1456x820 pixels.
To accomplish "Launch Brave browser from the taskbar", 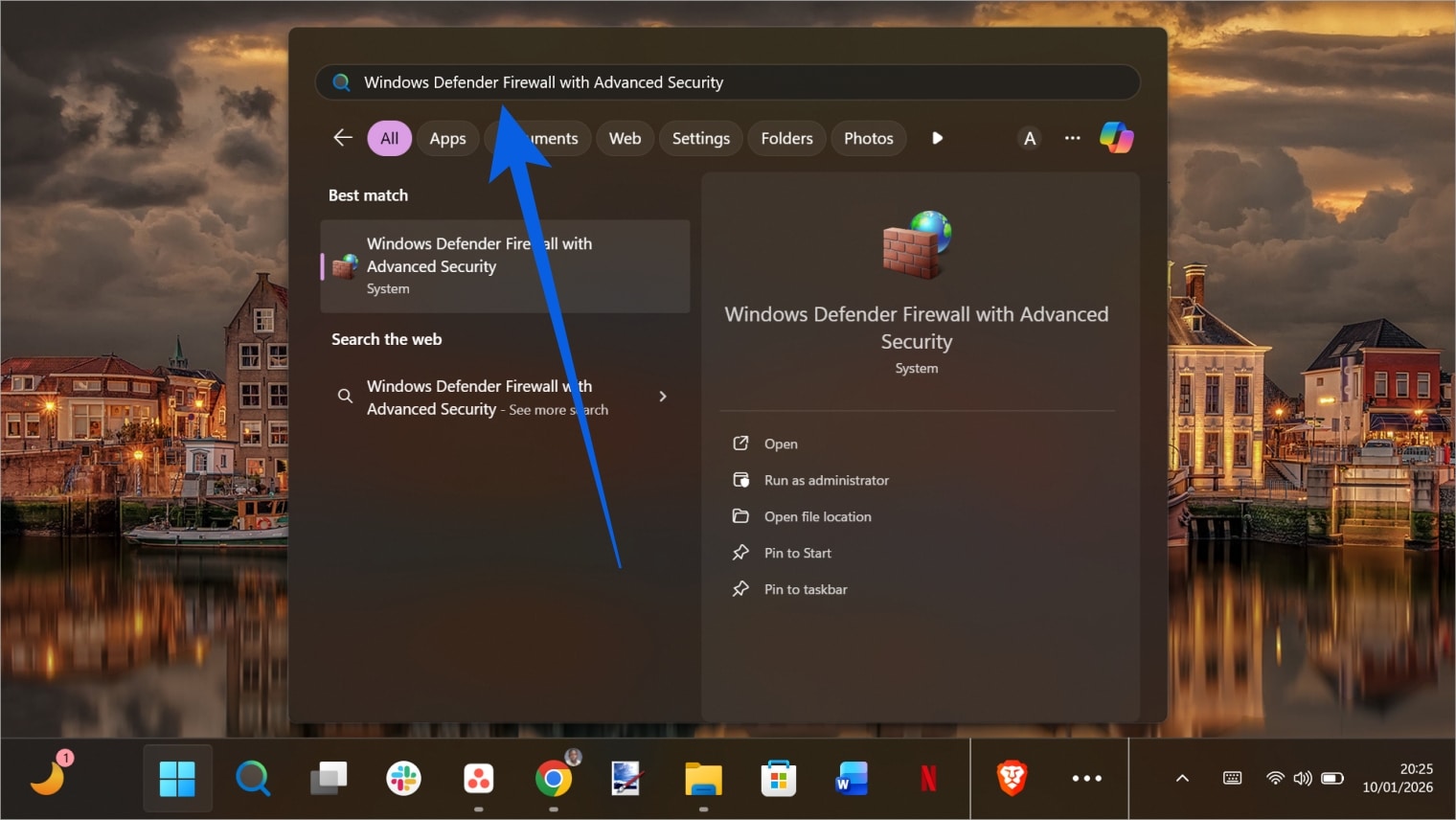I will pos(1012,778).
